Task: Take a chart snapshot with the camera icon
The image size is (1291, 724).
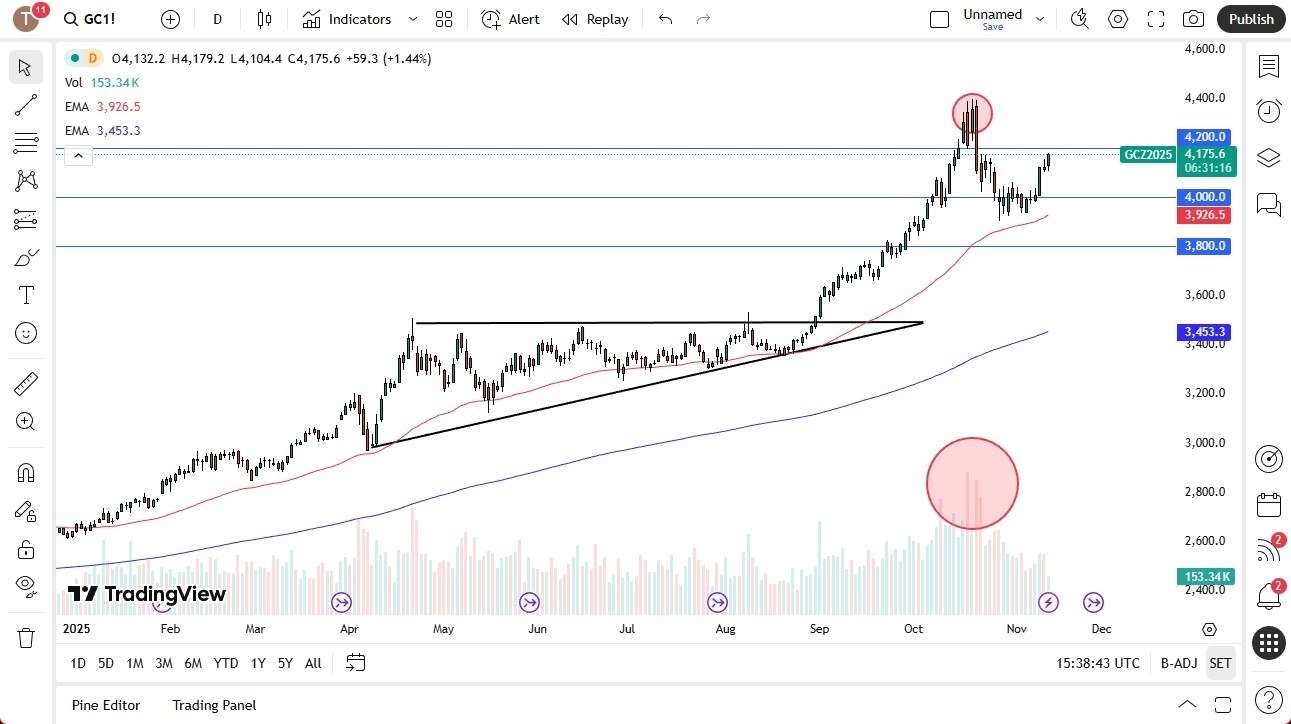Action: pyautogui.click(x=1194, y=19)
